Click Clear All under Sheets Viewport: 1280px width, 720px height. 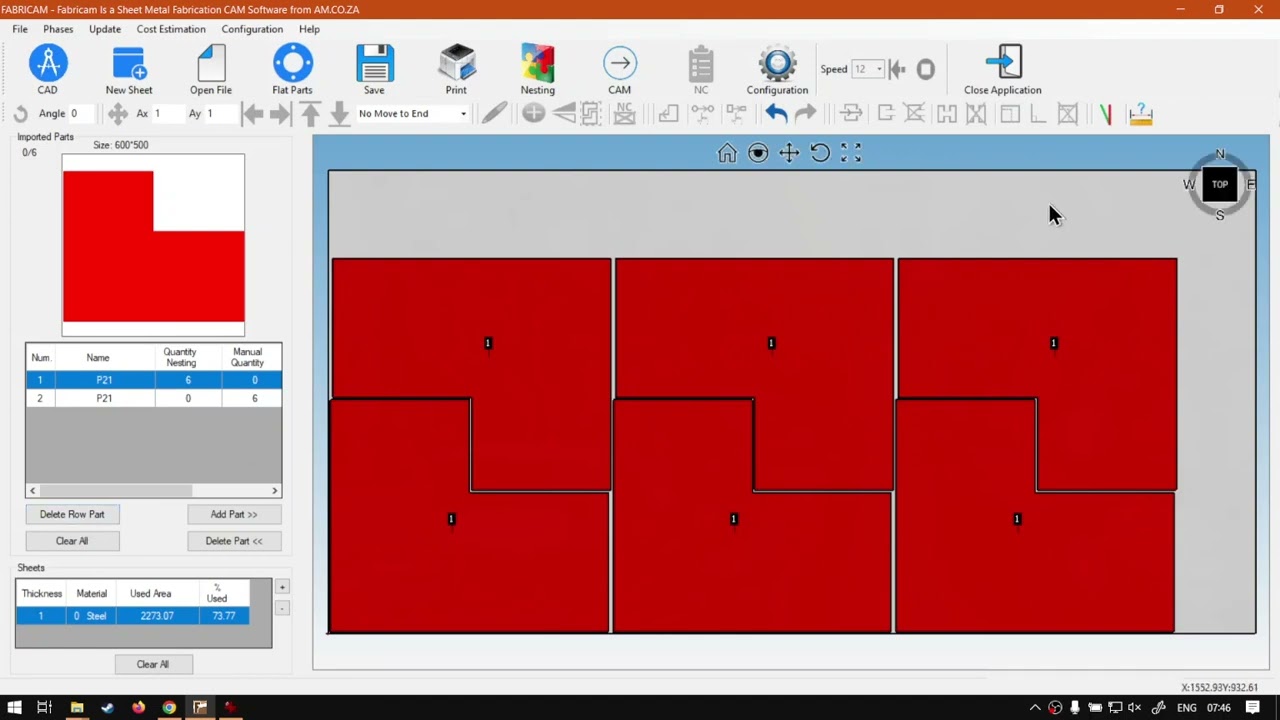153,664
